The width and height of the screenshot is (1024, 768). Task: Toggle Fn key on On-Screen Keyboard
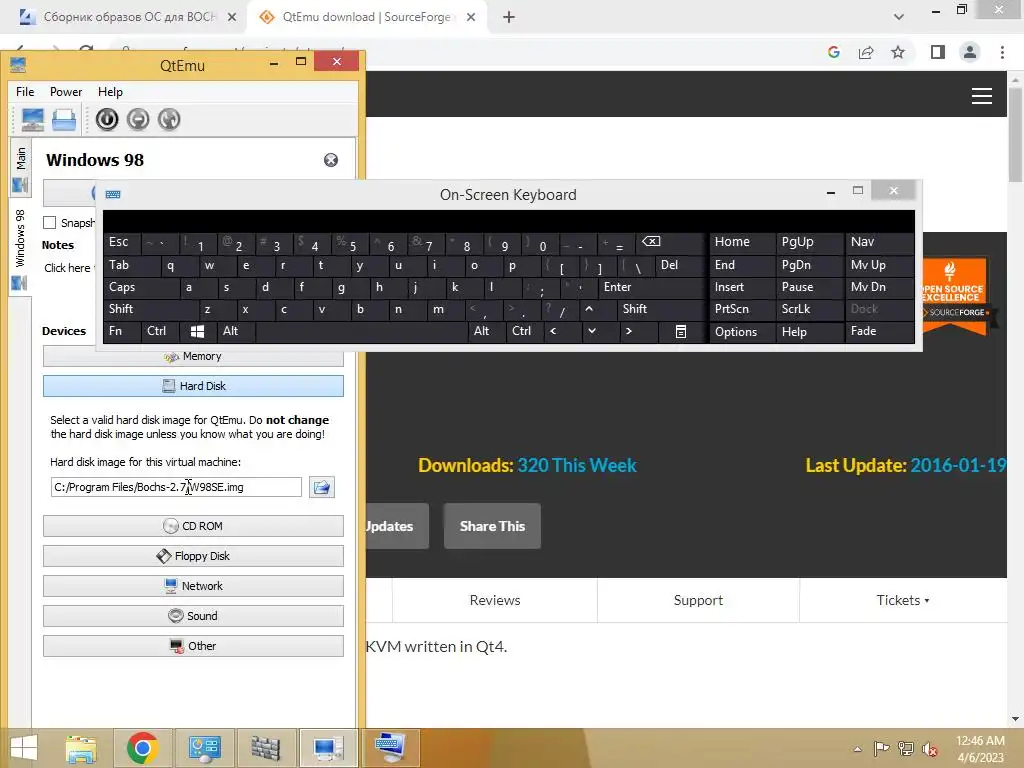coord(121,331)
